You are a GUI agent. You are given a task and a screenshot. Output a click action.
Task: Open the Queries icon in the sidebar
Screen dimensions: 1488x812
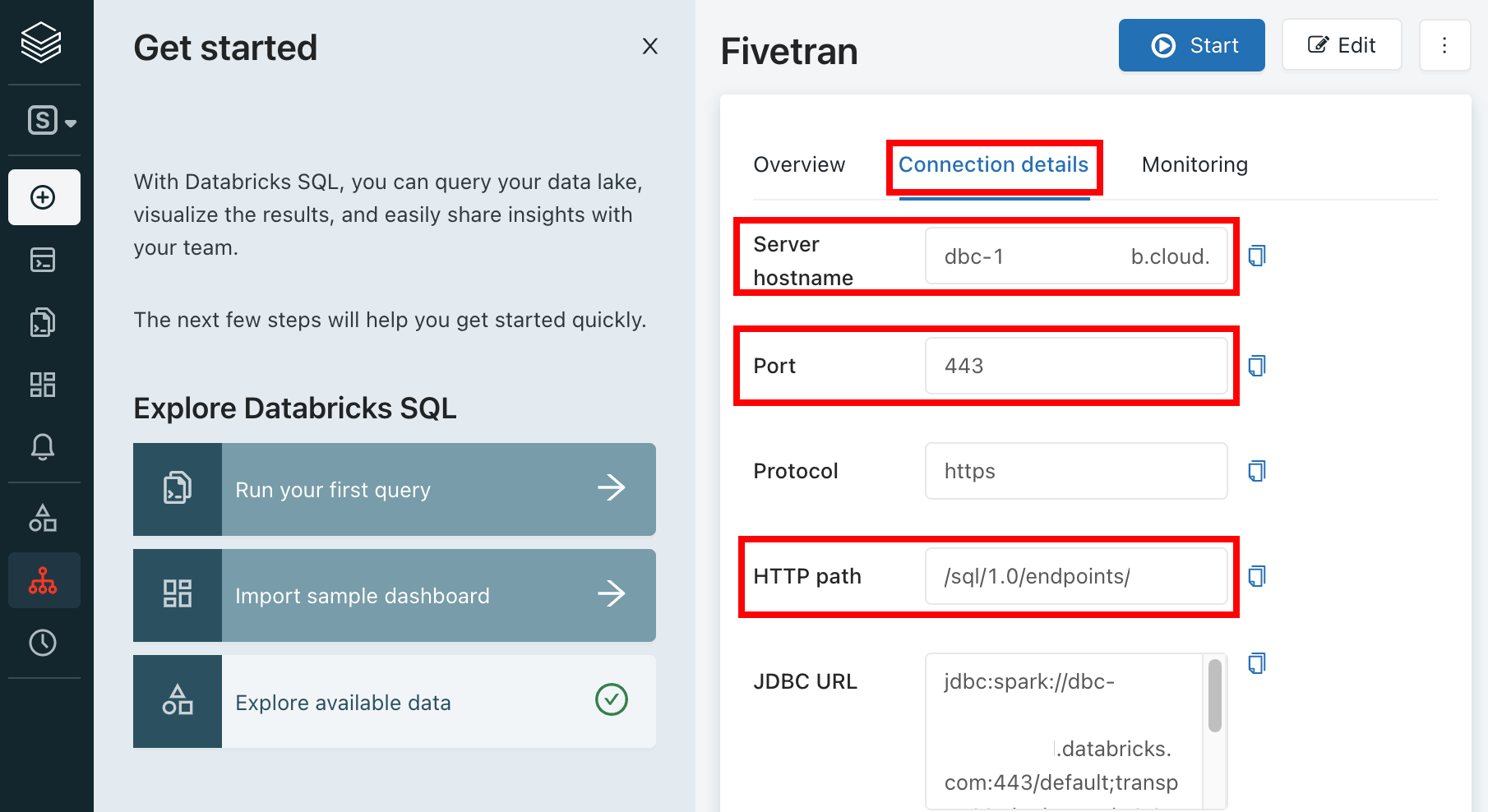point(43,322)
